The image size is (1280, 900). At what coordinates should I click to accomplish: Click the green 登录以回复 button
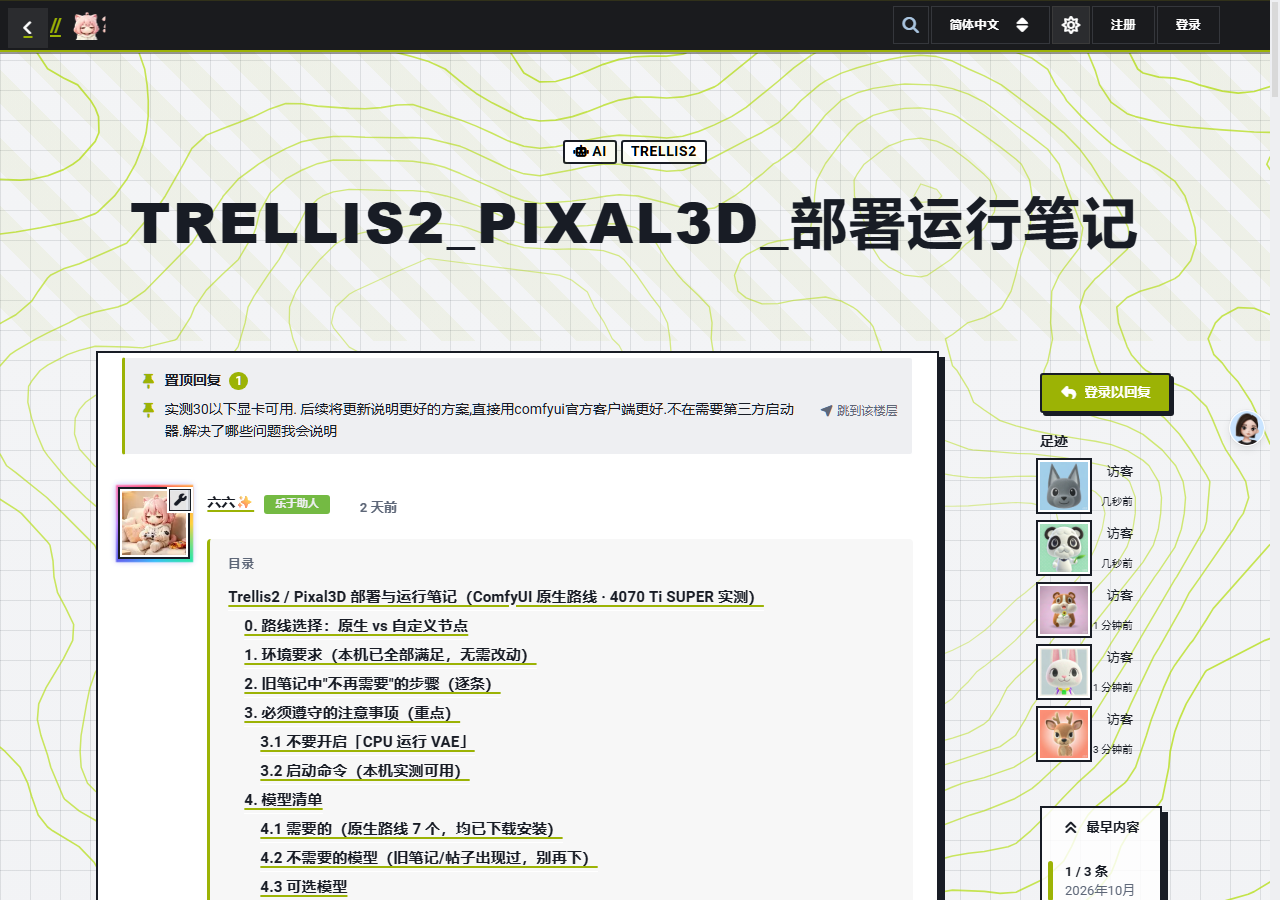click(x=1105, y=392)
